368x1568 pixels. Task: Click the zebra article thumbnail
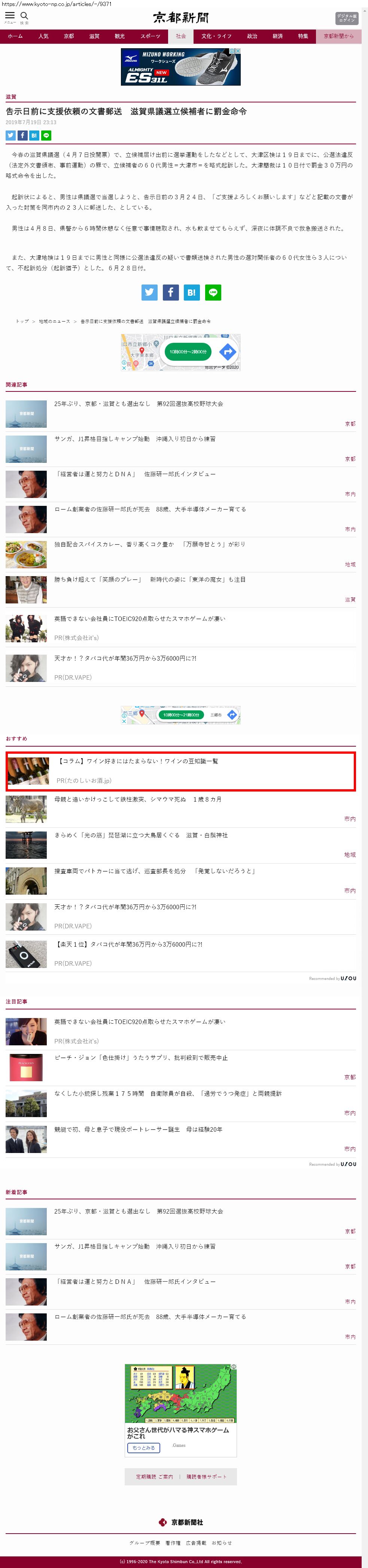pyautogui.click(x=26, y=809)
